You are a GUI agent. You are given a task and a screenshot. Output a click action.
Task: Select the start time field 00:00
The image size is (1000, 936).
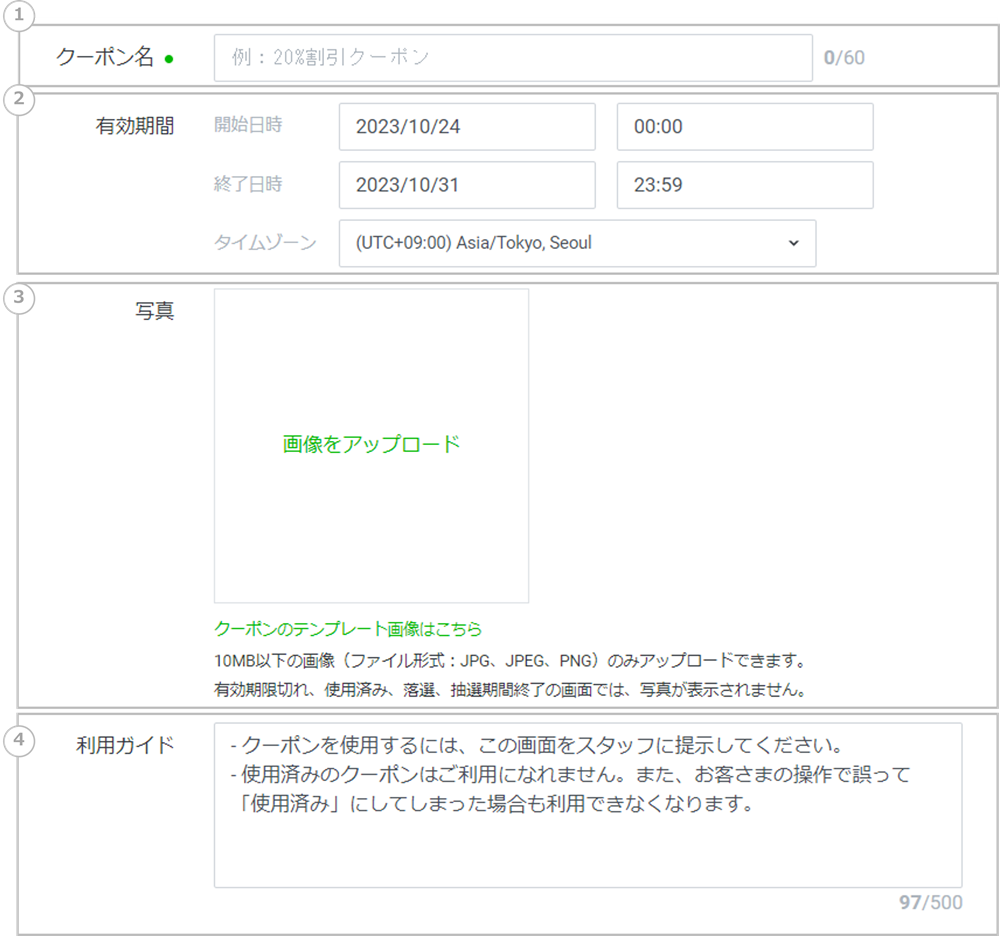745,127
